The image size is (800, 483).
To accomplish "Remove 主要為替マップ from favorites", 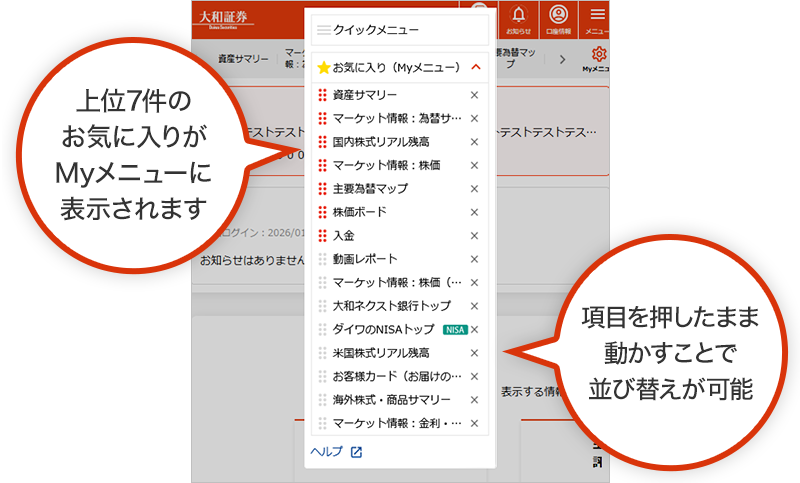I will (x=474, y=189).
